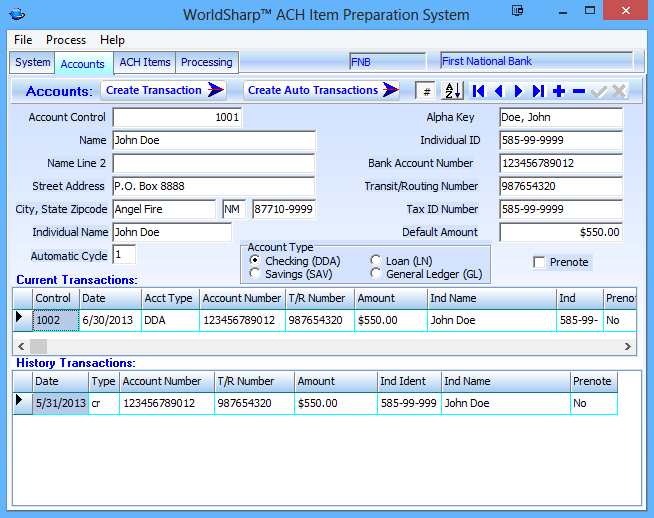Jump to the first account record
The image size is (654, 518).
coord(479,91)
